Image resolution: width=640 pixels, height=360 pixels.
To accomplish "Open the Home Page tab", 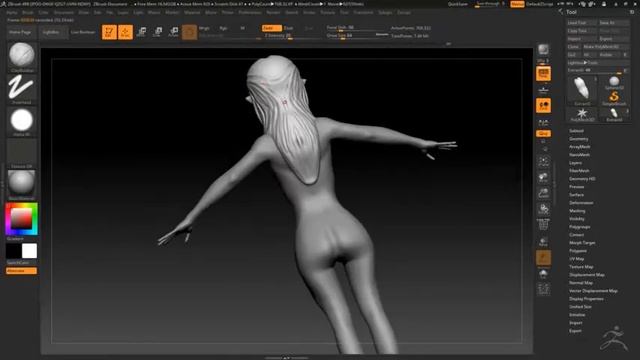I will (x=20, y=32).
